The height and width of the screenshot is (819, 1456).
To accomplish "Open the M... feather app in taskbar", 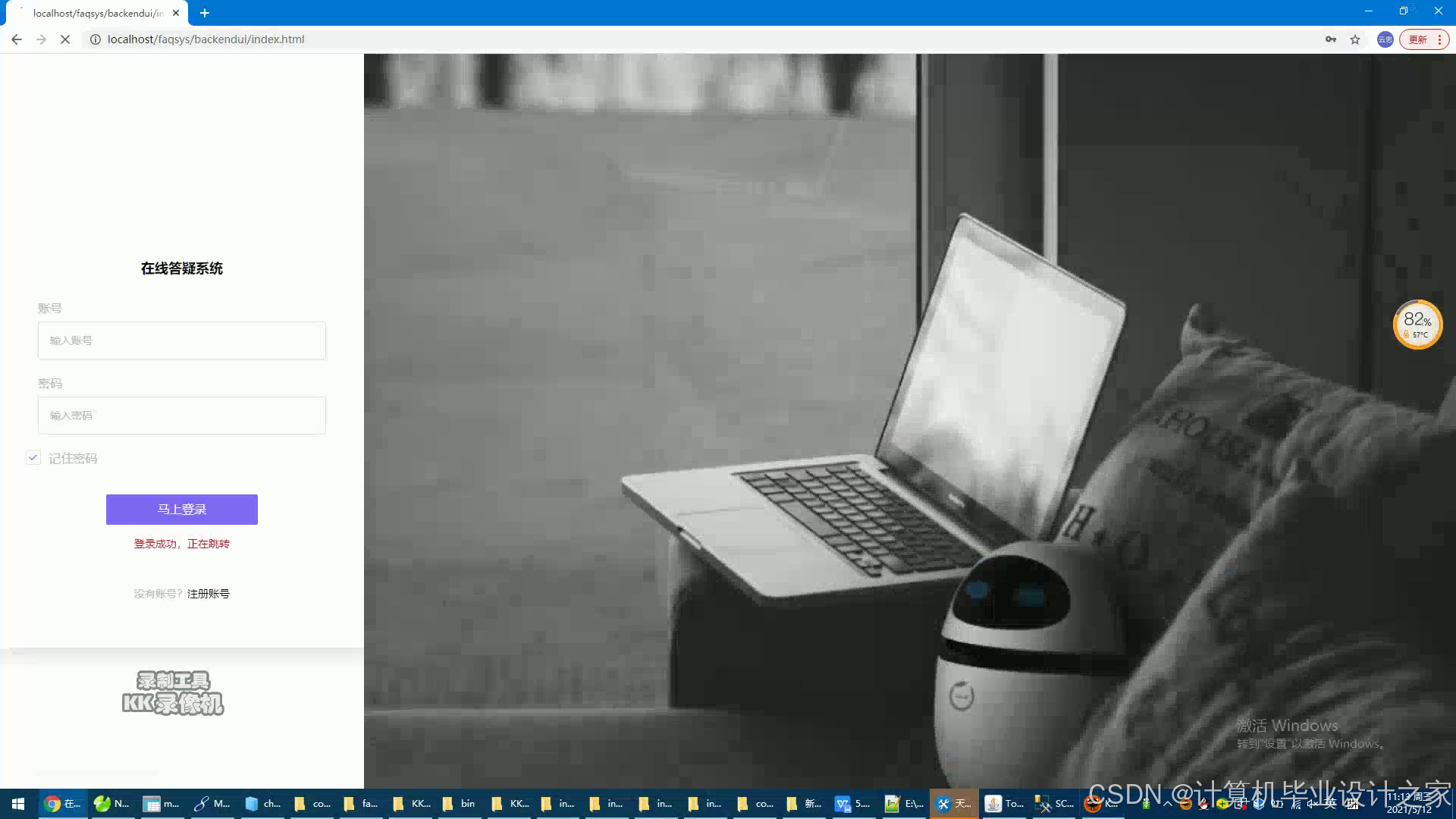I will point(212,804).
